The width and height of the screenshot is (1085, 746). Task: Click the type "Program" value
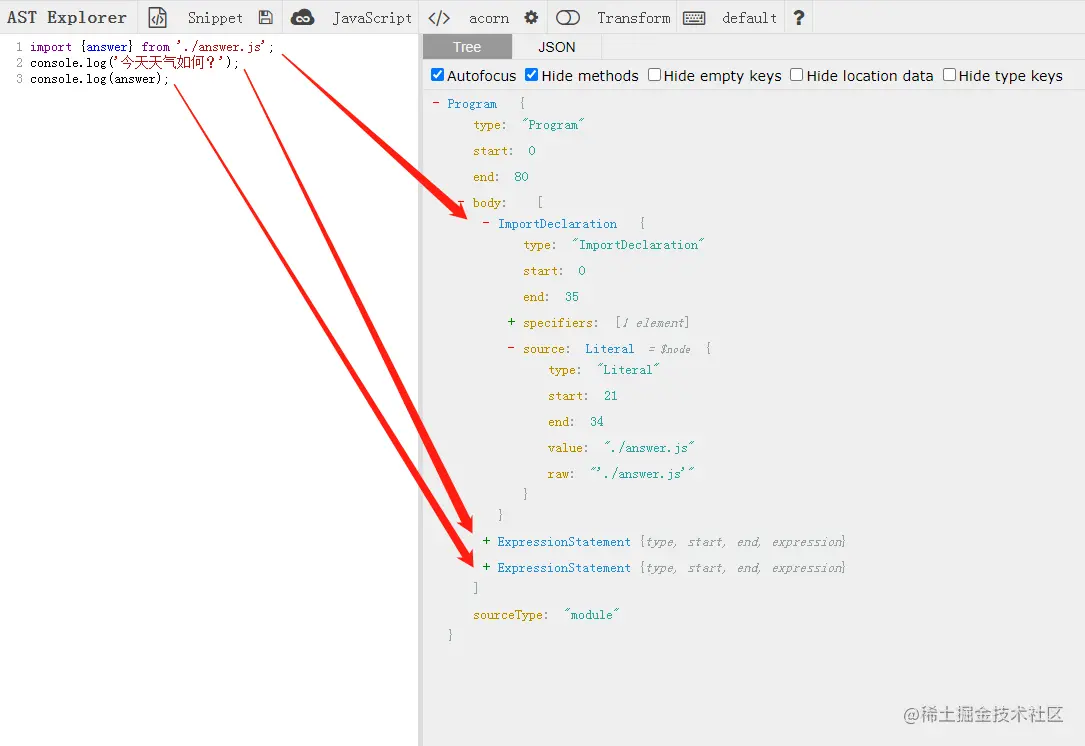tap(553, 125)
